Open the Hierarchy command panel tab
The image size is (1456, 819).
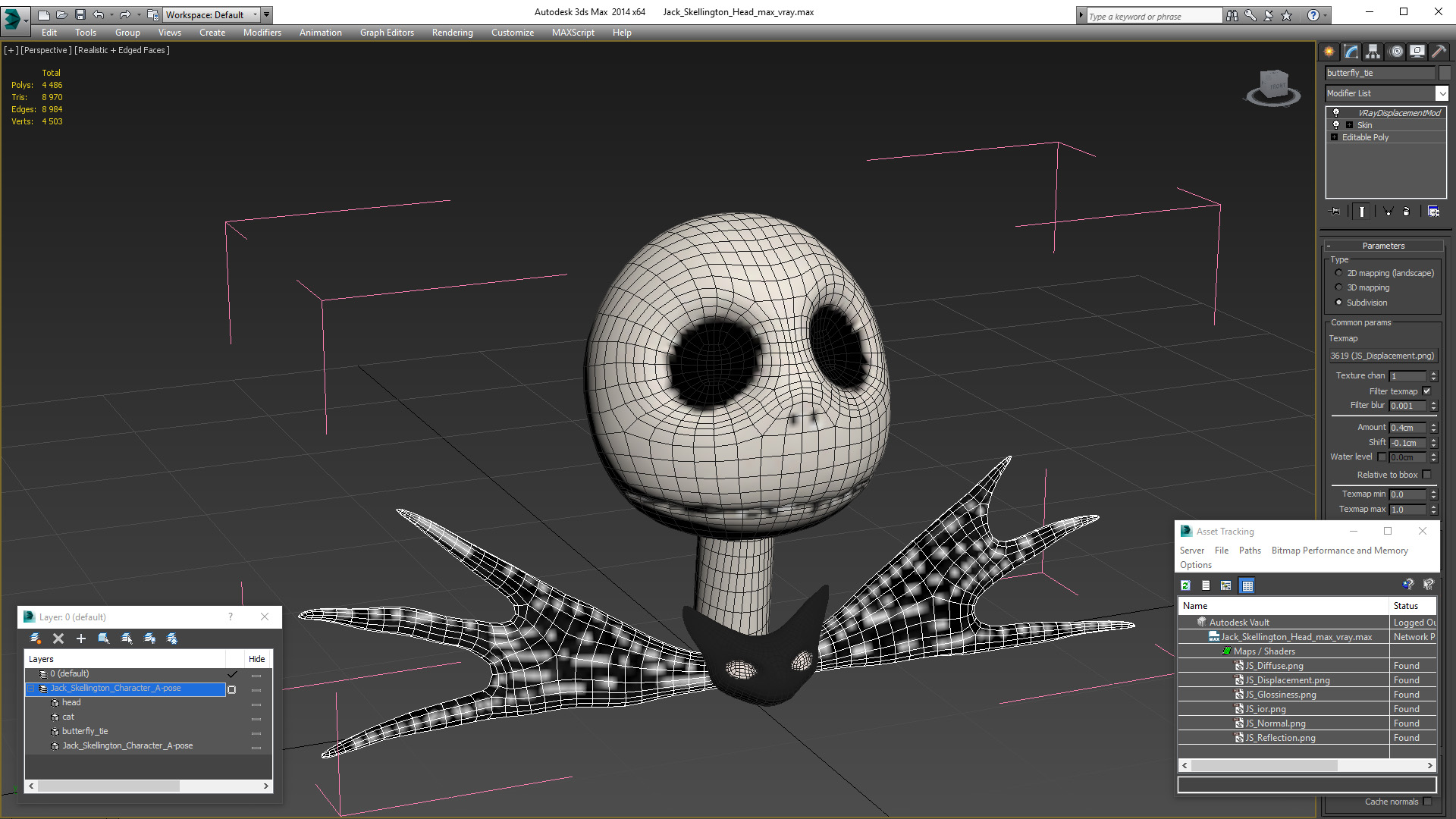1373,52
